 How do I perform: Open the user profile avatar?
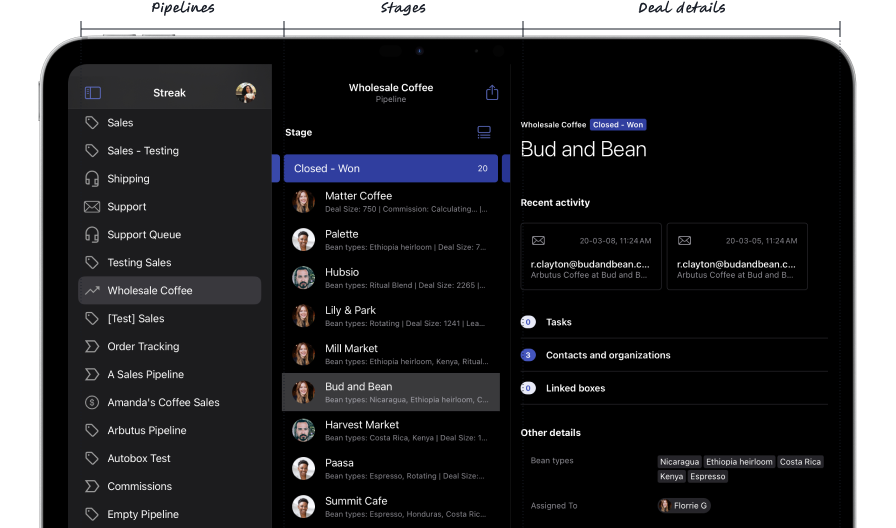tap(246, 93)
